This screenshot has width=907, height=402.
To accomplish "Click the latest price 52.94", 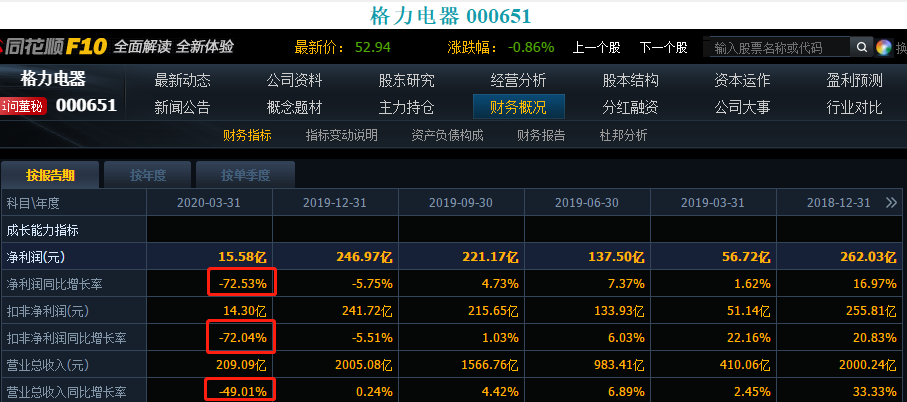I will click(x=373, y=47).
